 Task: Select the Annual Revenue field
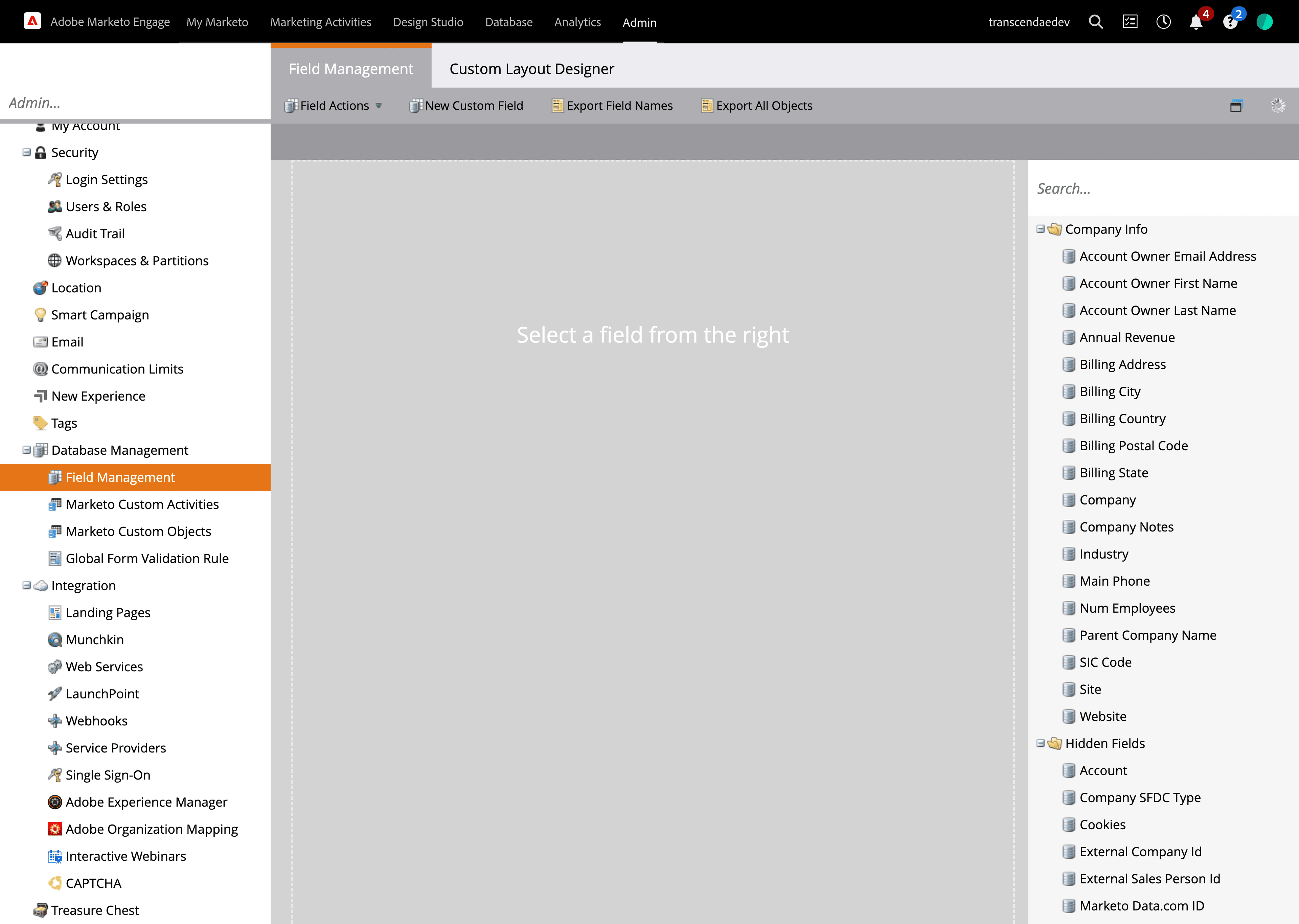pos(1127,337)
